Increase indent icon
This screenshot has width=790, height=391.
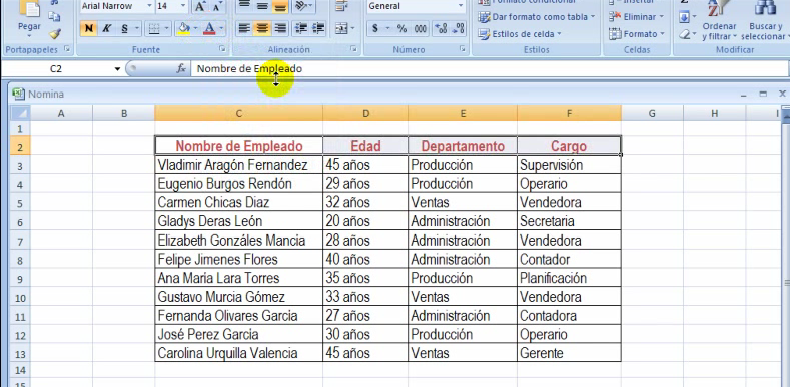coord(318,29)
